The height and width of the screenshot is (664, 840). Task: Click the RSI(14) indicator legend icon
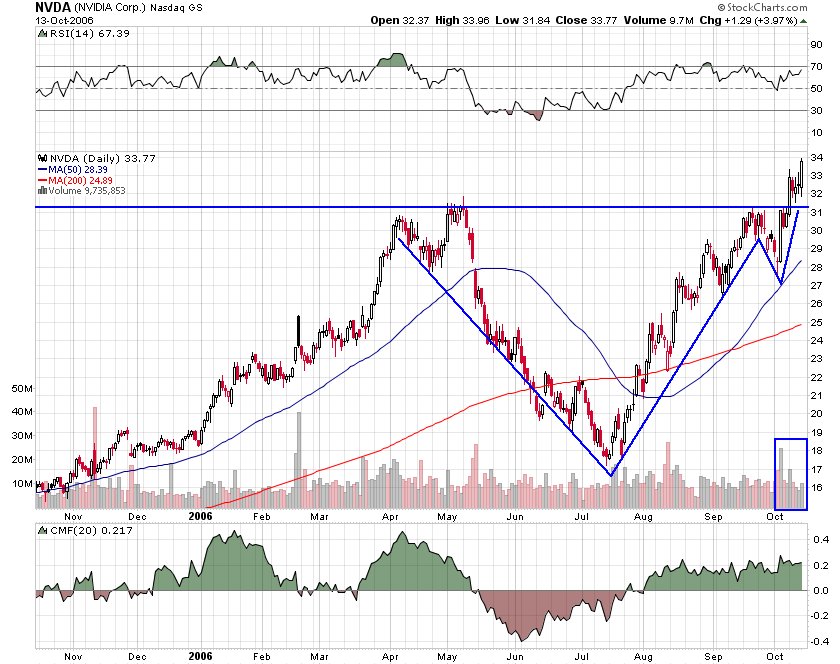click(x=42, y=33)
